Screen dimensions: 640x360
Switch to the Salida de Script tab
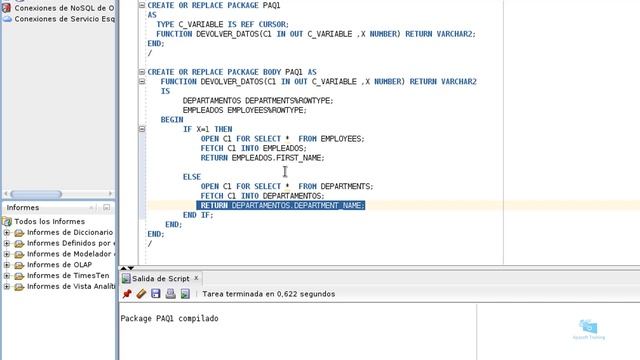coord(160,278)
